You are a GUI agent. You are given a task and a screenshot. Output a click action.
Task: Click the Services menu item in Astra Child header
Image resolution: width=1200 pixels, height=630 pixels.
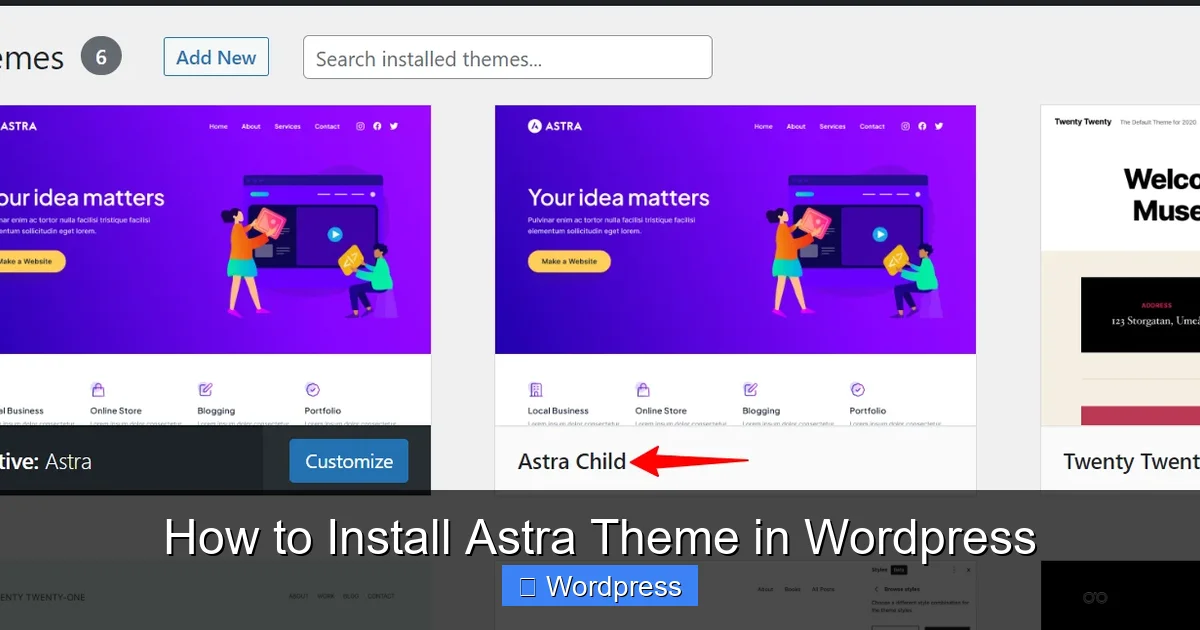832,126
